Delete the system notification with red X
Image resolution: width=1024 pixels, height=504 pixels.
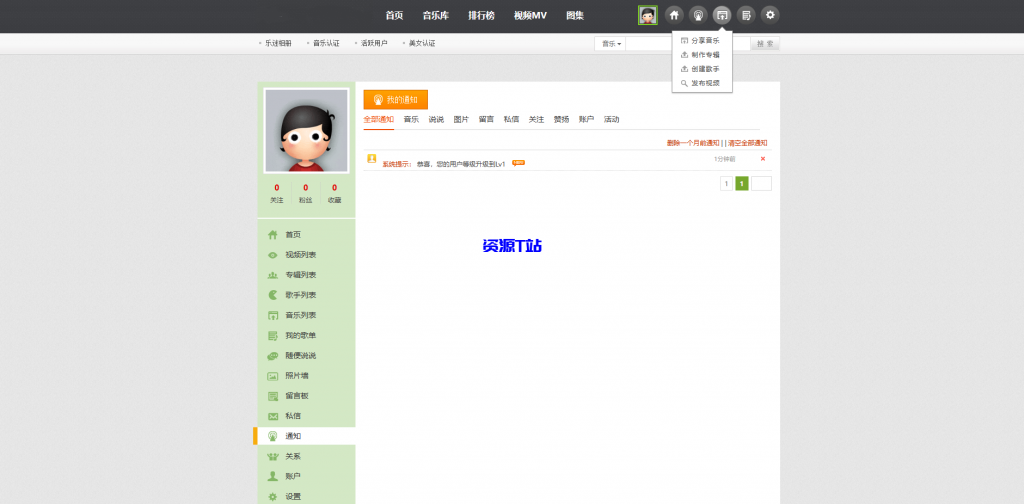tap(762, 159)
